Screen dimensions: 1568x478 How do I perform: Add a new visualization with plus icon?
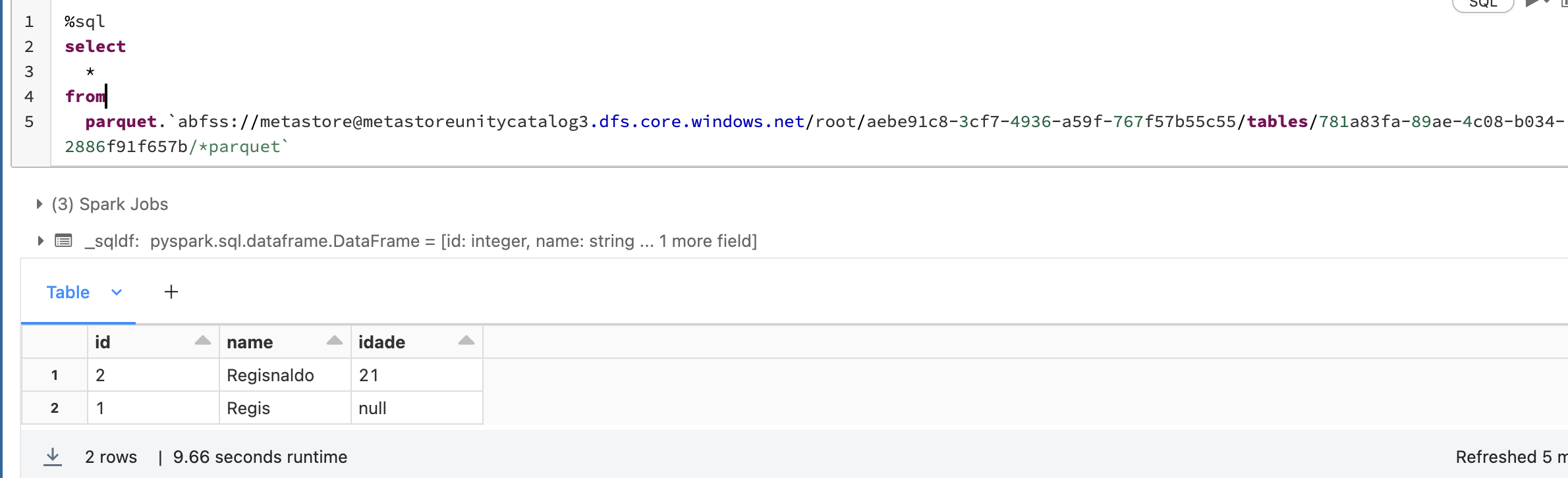point(171,292)
